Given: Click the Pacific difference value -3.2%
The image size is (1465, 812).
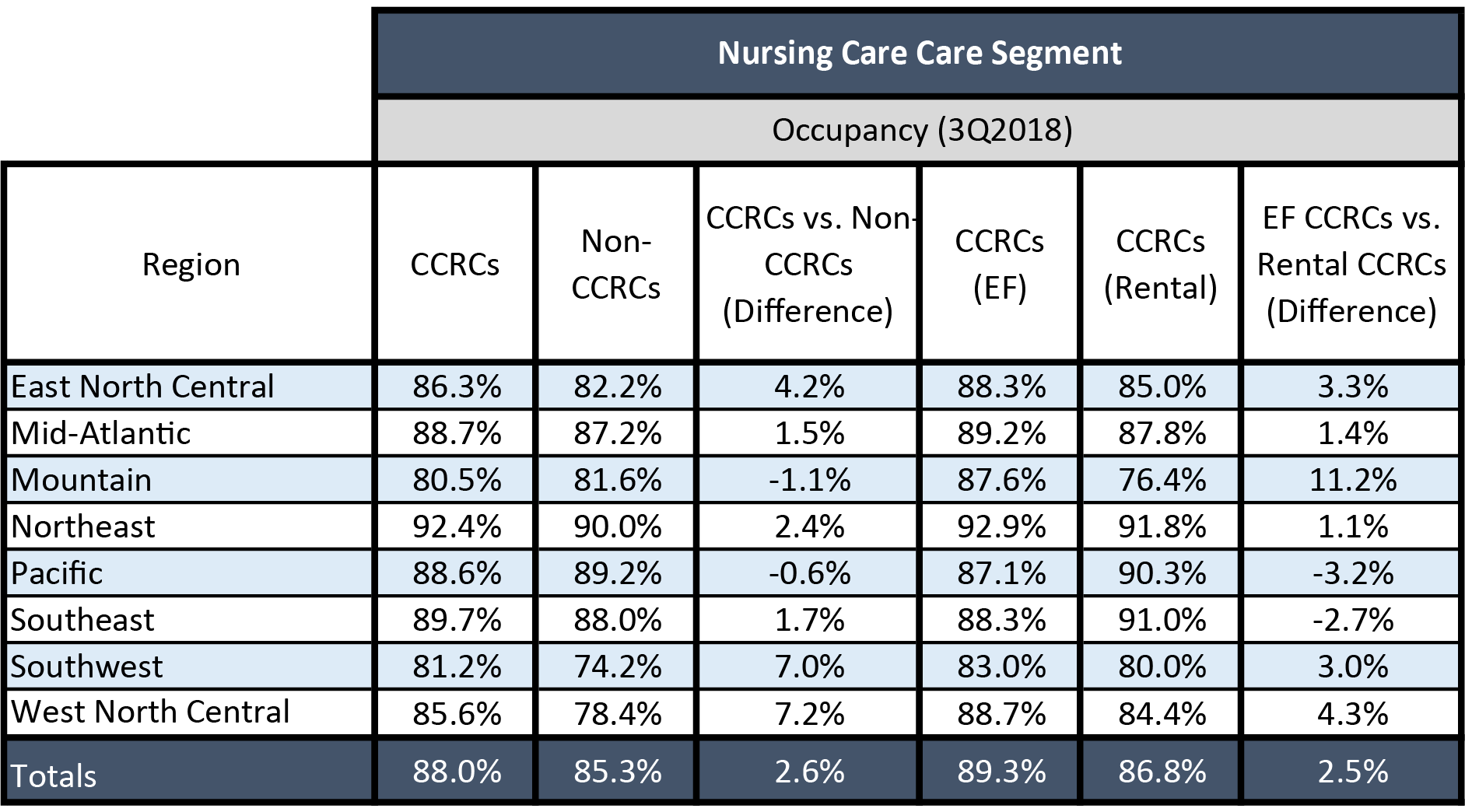Looking at the screenshot, I should [1351, 573].
